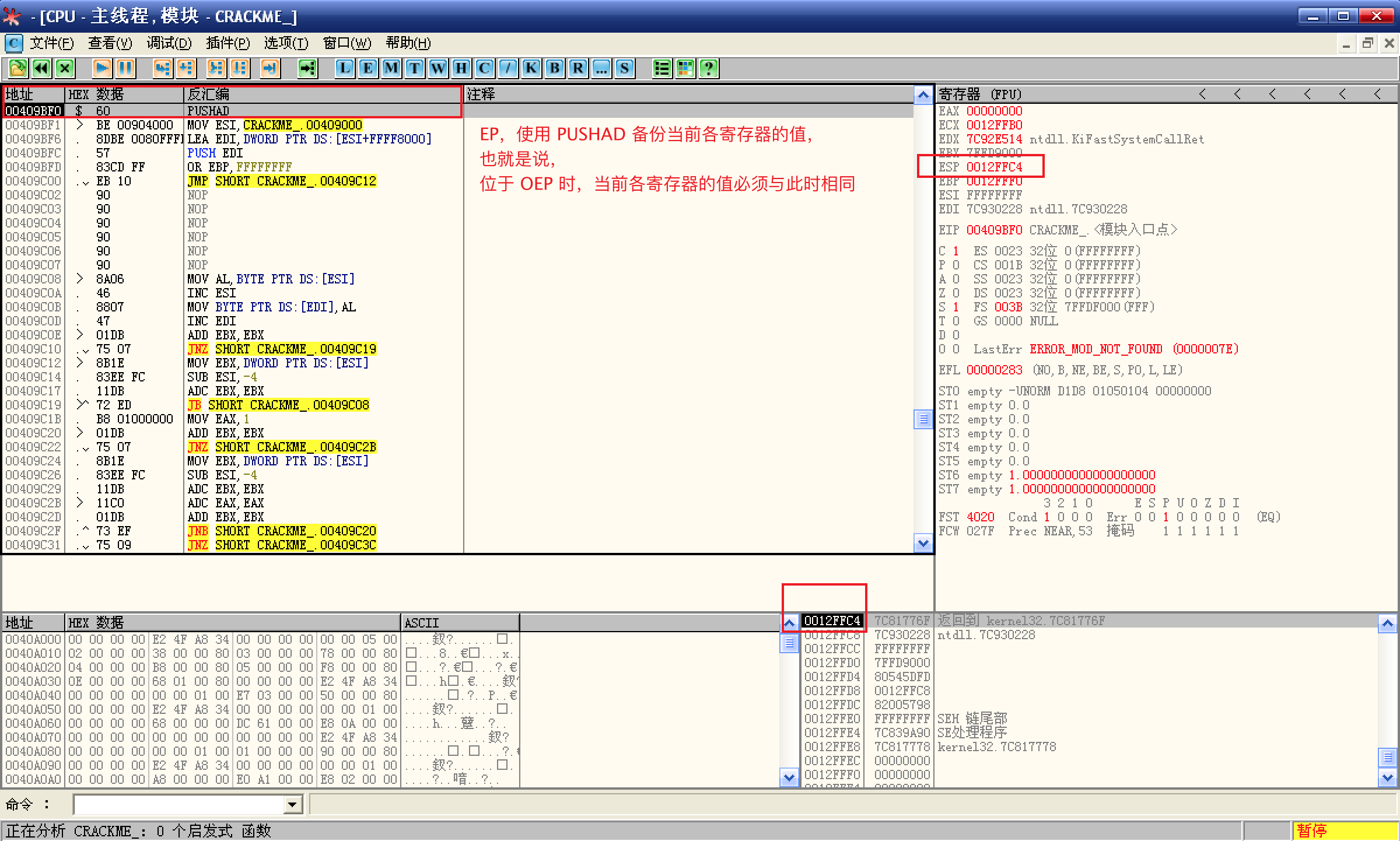
Task: Show Executable modules with E button
Action: (x=368, y=68)
